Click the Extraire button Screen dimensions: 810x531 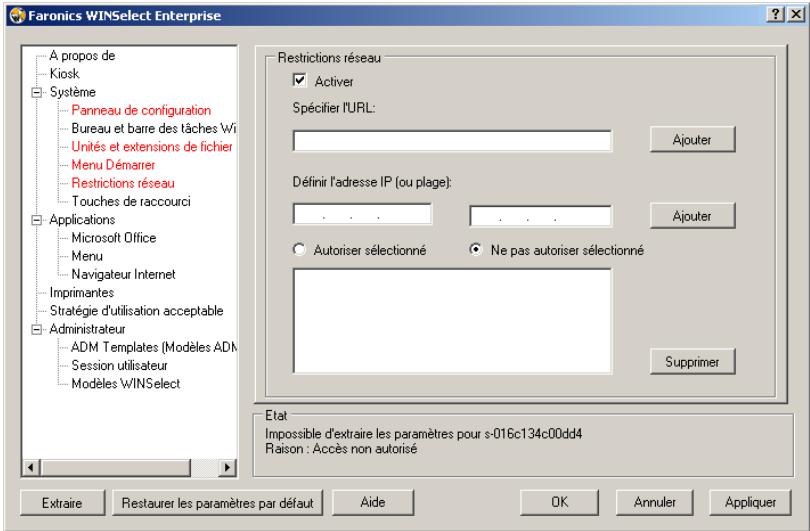click(x=63, y=503)
